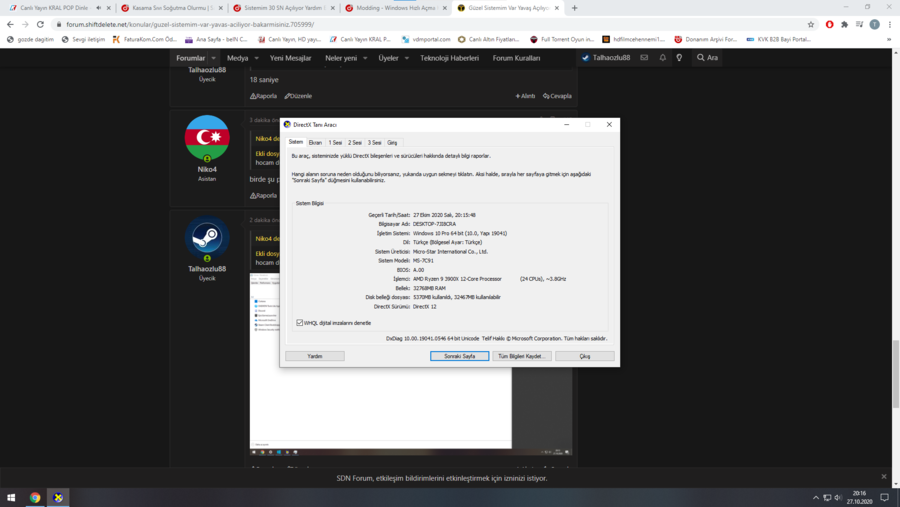Expand the Medya dropdown arrow
The height and width of the screenshot is (507, 900).
point(256,58)
